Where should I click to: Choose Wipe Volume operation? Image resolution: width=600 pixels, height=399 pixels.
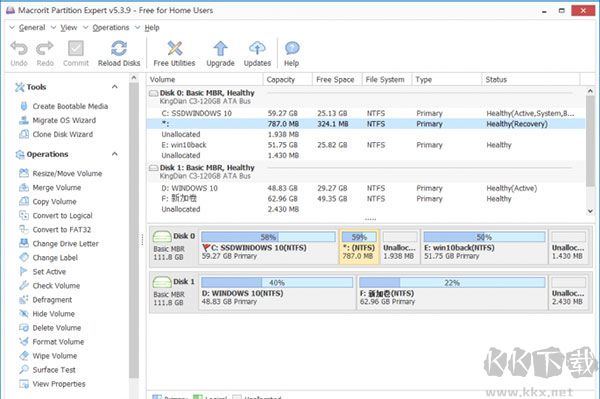[48, 356]
